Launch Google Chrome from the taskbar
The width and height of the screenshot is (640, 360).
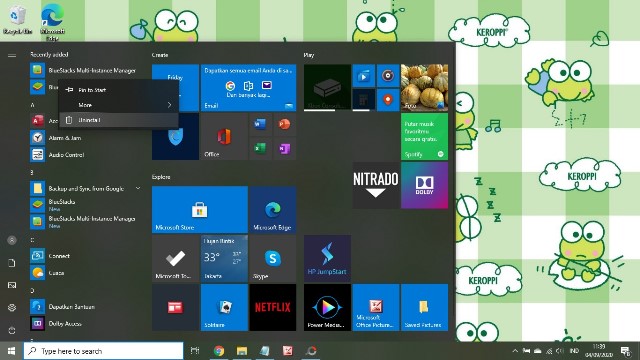coord(219,351)
